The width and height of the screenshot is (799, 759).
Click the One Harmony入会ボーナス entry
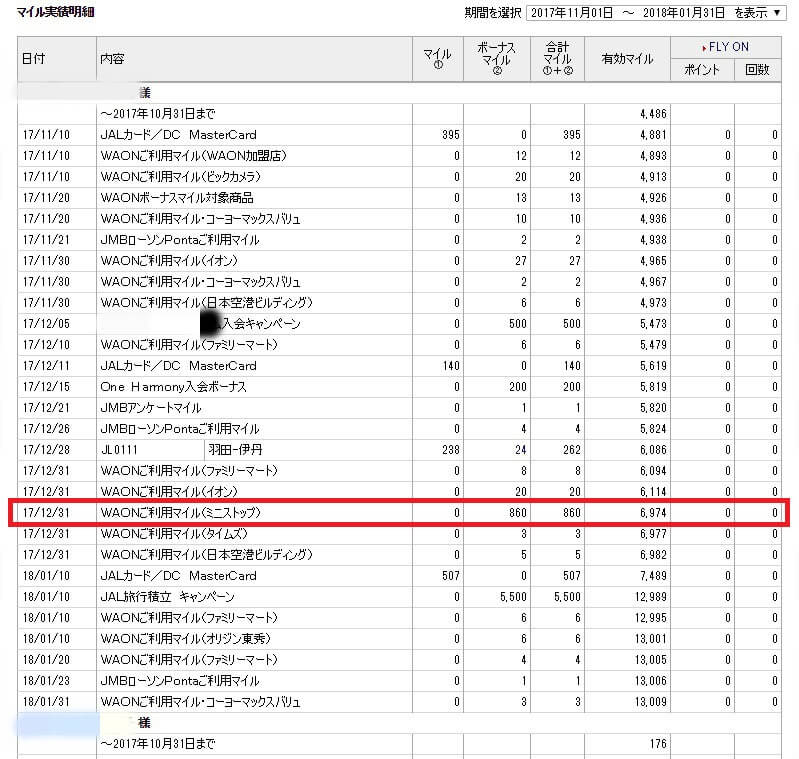coord(173,387)
